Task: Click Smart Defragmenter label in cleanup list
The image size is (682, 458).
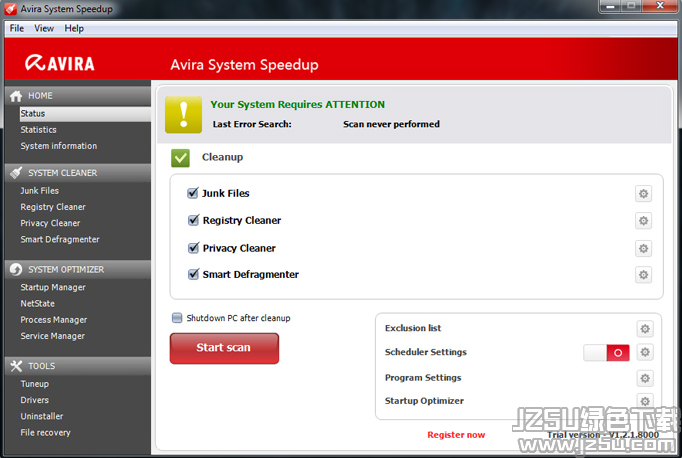Action: [251, 274]
